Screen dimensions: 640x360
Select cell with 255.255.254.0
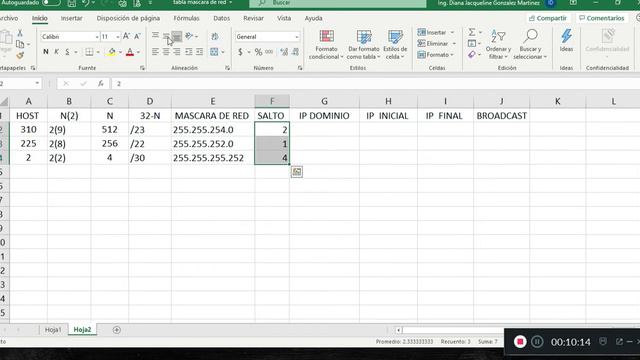(213, 130)
